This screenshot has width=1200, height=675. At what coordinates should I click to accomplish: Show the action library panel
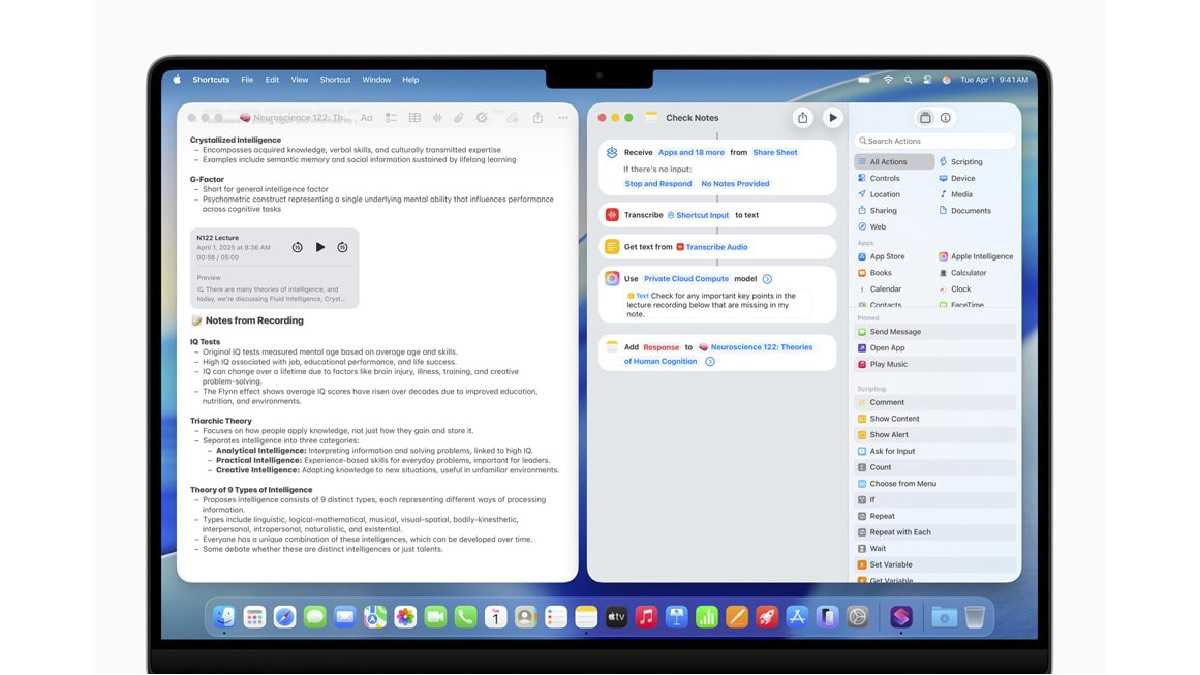pos(925,118)
